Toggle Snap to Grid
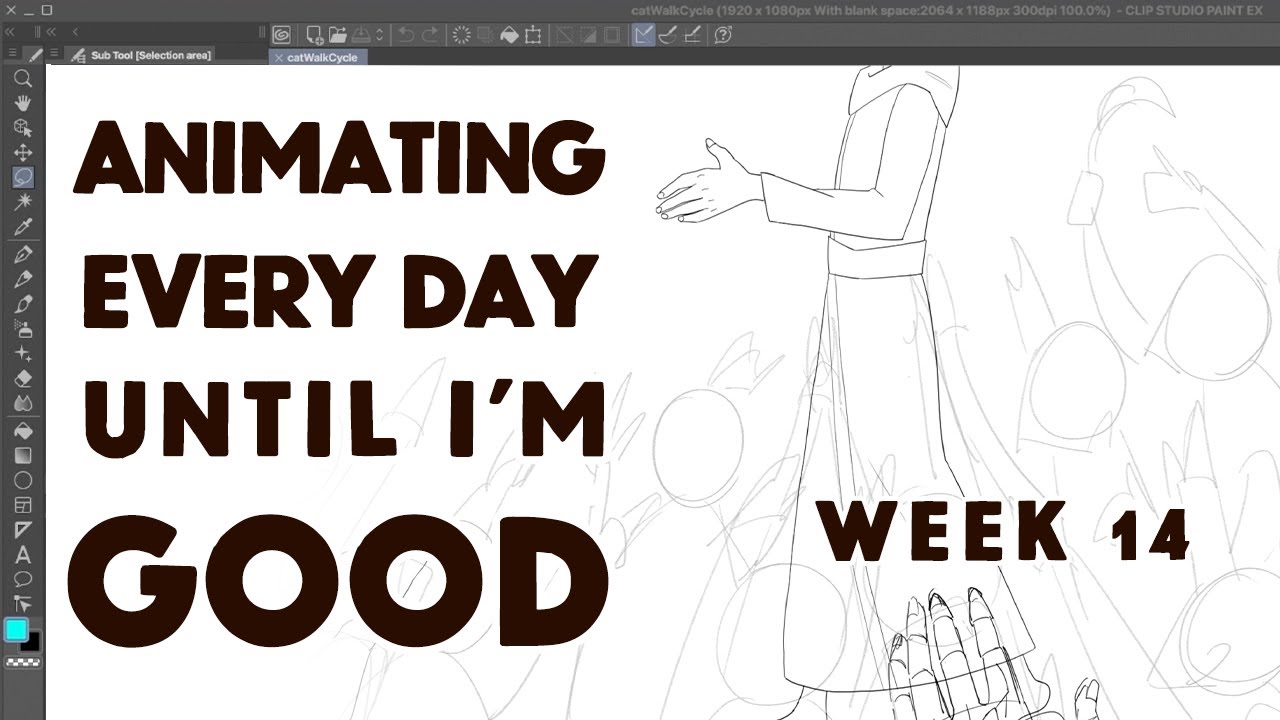Screen dimensions: 1280x720 click(691, 35)
